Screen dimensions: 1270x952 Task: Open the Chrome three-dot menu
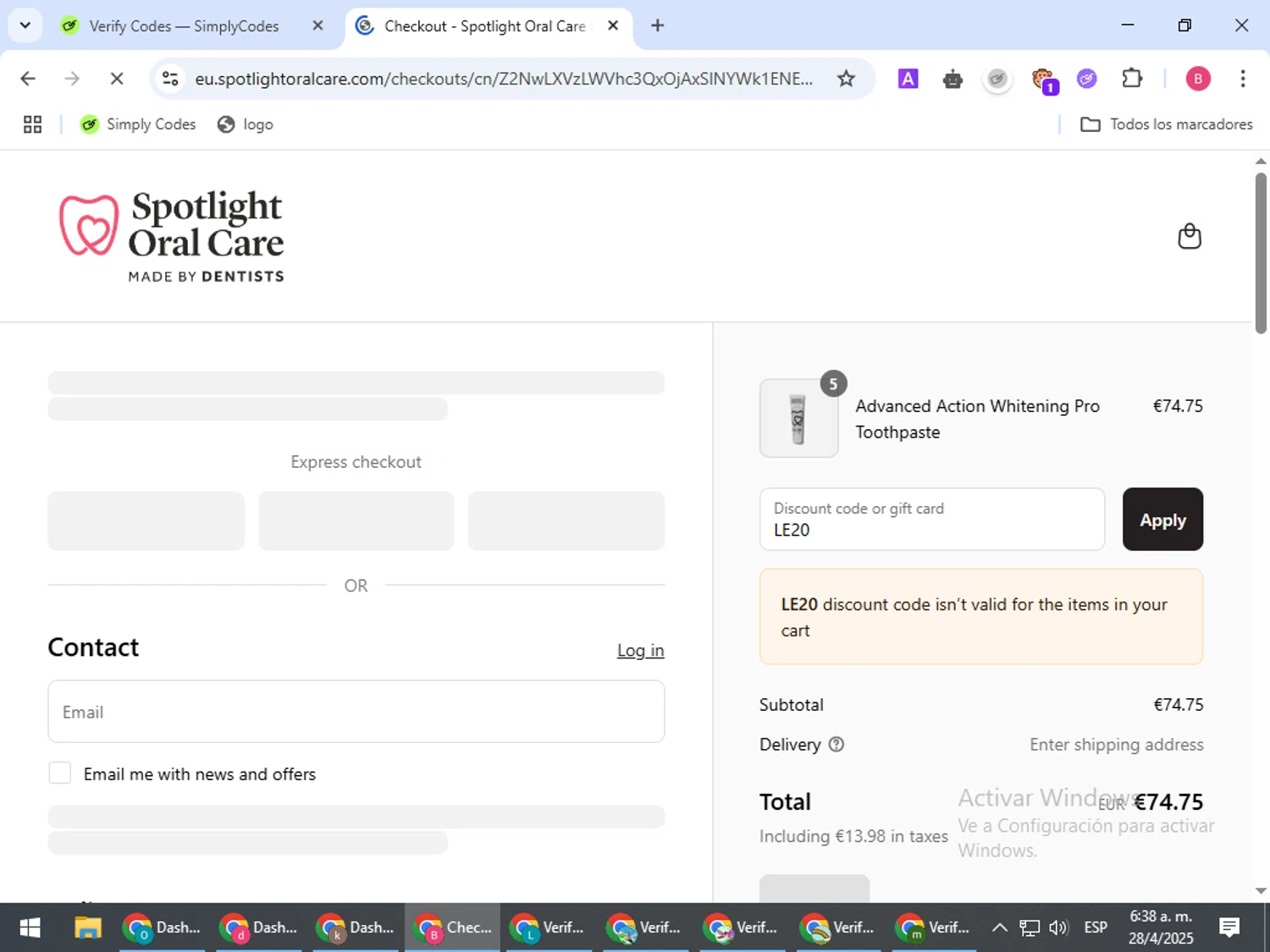[1242, 79]
